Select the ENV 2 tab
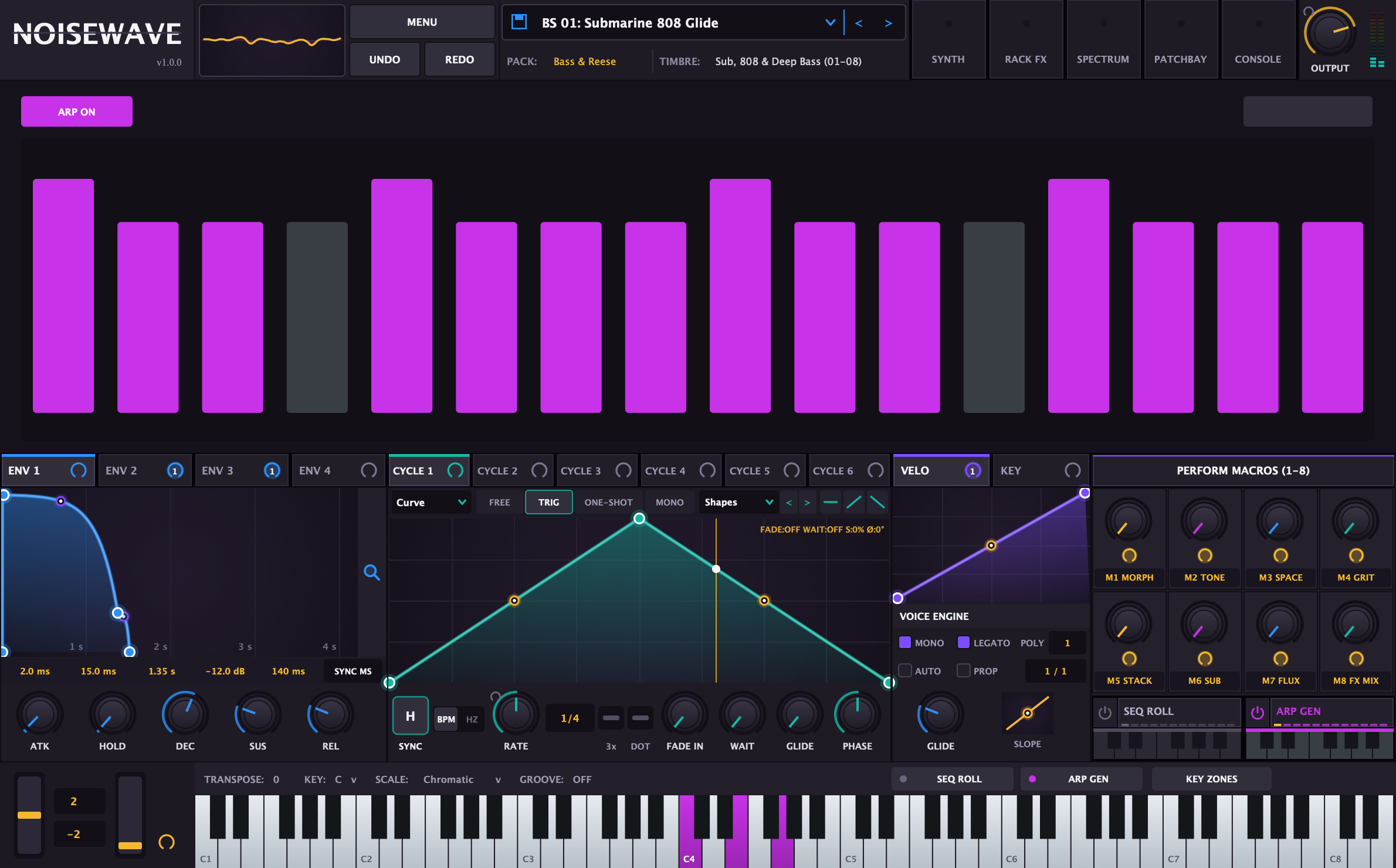 point(144,470)
